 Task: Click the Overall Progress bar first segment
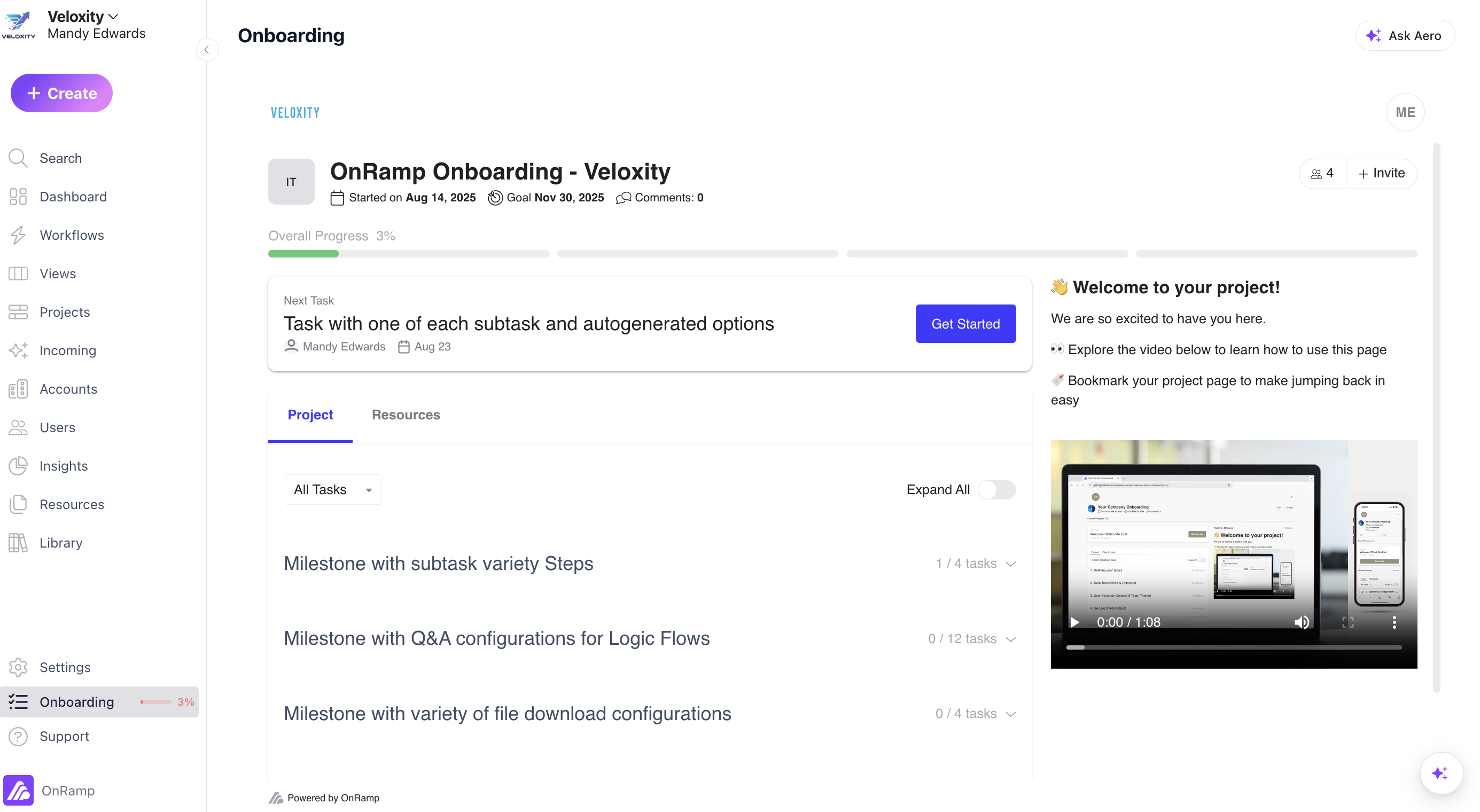409,254
